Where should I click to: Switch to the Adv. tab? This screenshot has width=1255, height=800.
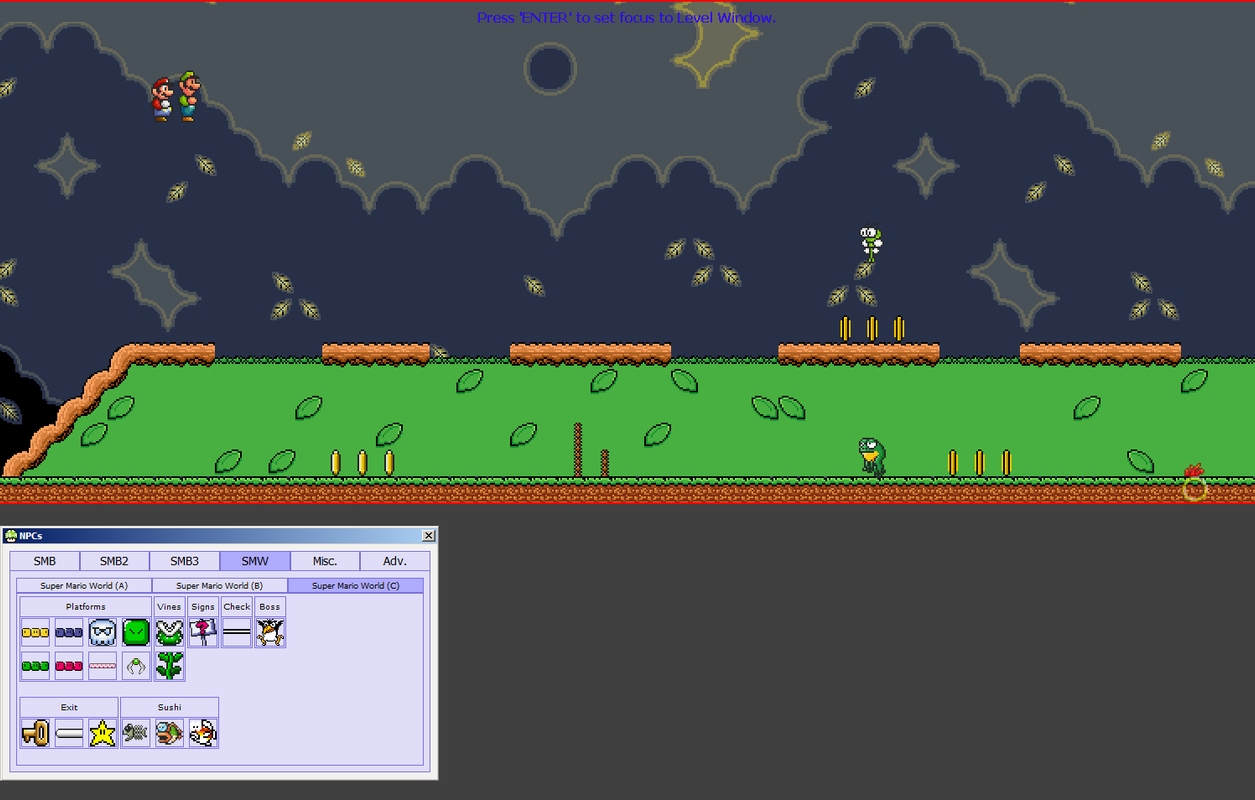click(395, 561)
